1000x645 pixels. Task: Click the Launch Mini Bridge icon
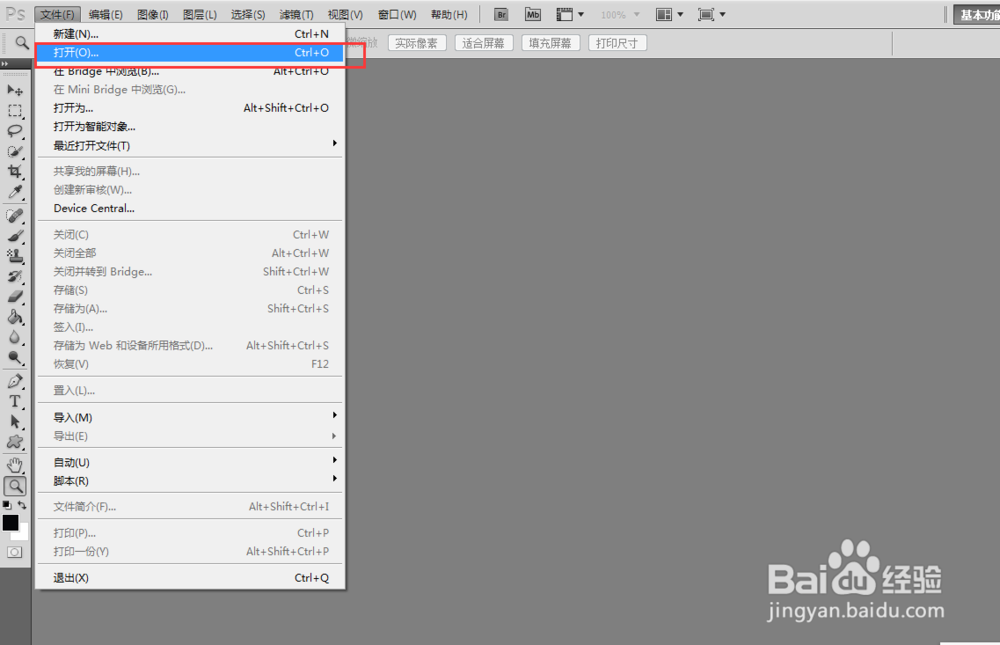pyautogui.click(x=533, y=15)
